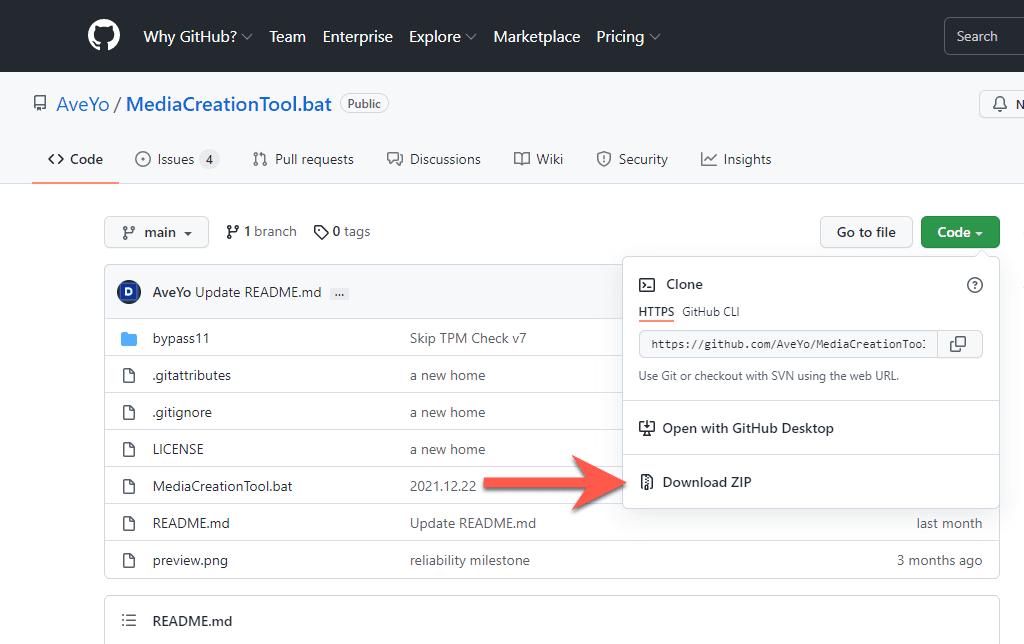Expand the Why GitHub? menu

coord(197,37)
